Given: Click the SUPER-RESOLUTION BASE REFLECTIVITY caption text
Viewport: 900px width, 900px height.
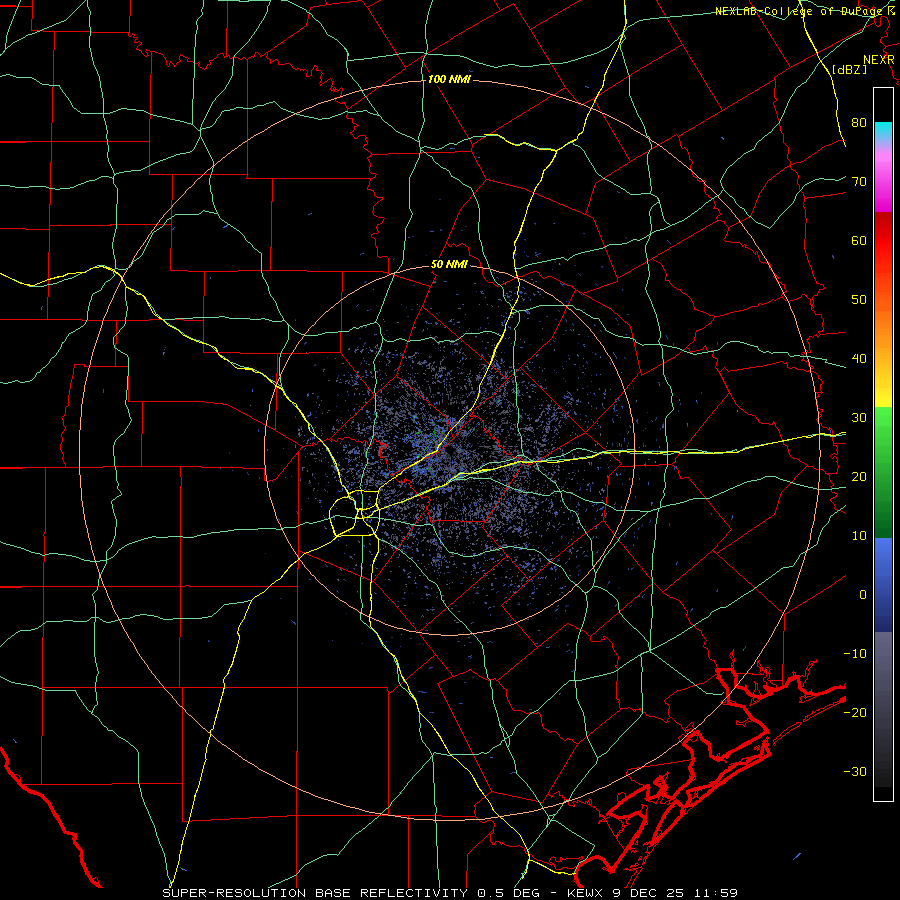Looking at the screenshot, I should coord(315,893).
